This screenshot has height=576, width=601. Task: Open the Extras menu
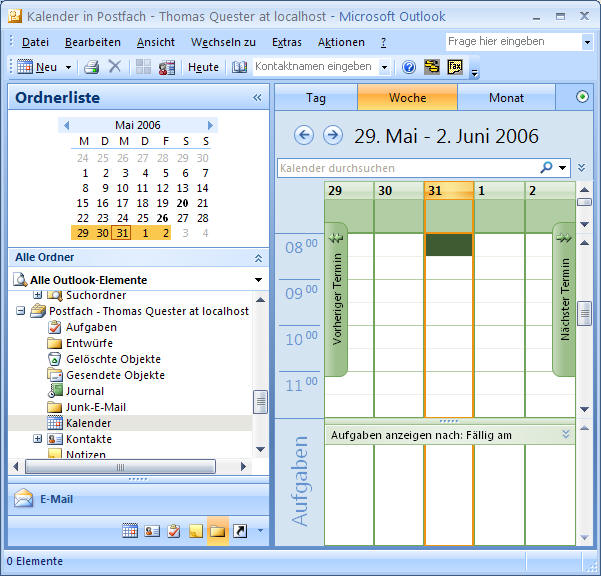287,42
